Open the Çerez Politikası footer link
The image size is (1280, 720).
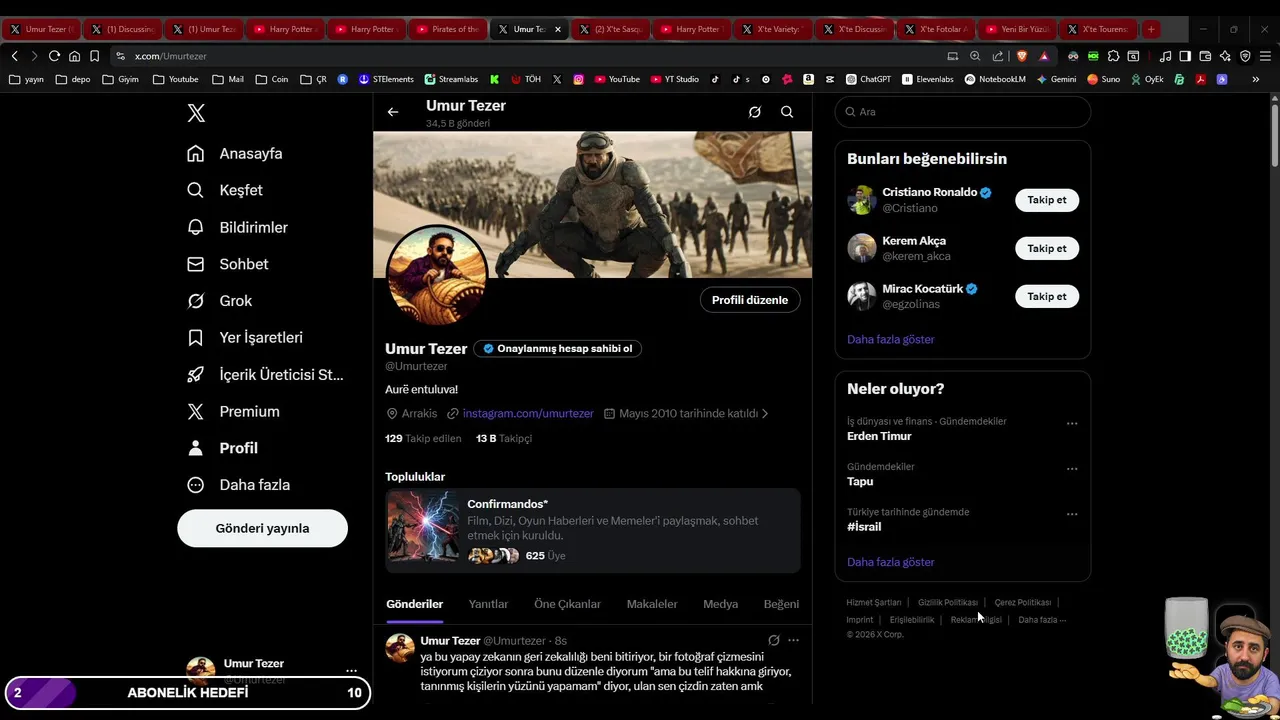(x=1023, y=602)
